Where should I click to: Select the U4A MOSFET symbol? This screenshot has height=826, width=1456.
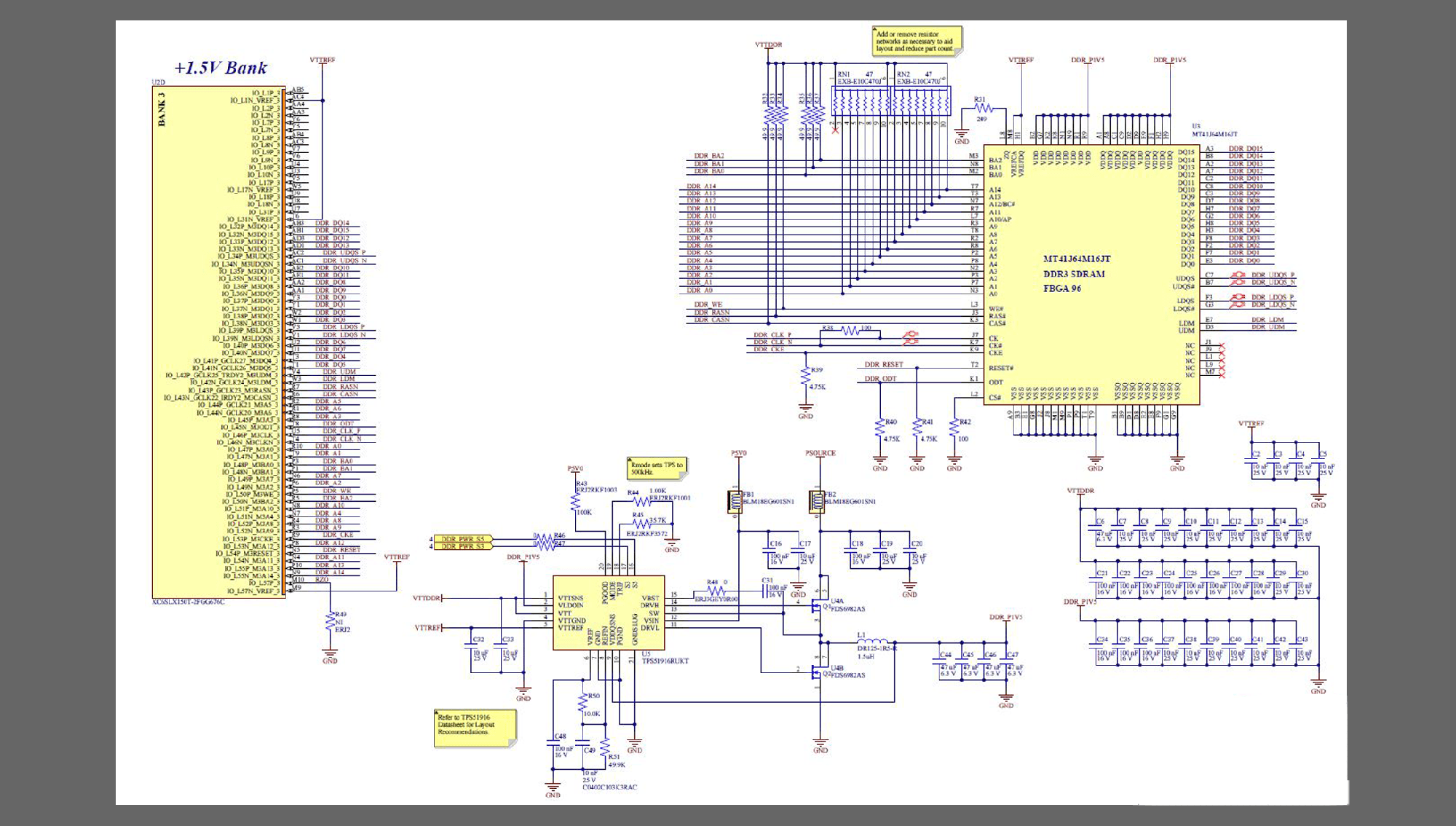pos(818,605)
